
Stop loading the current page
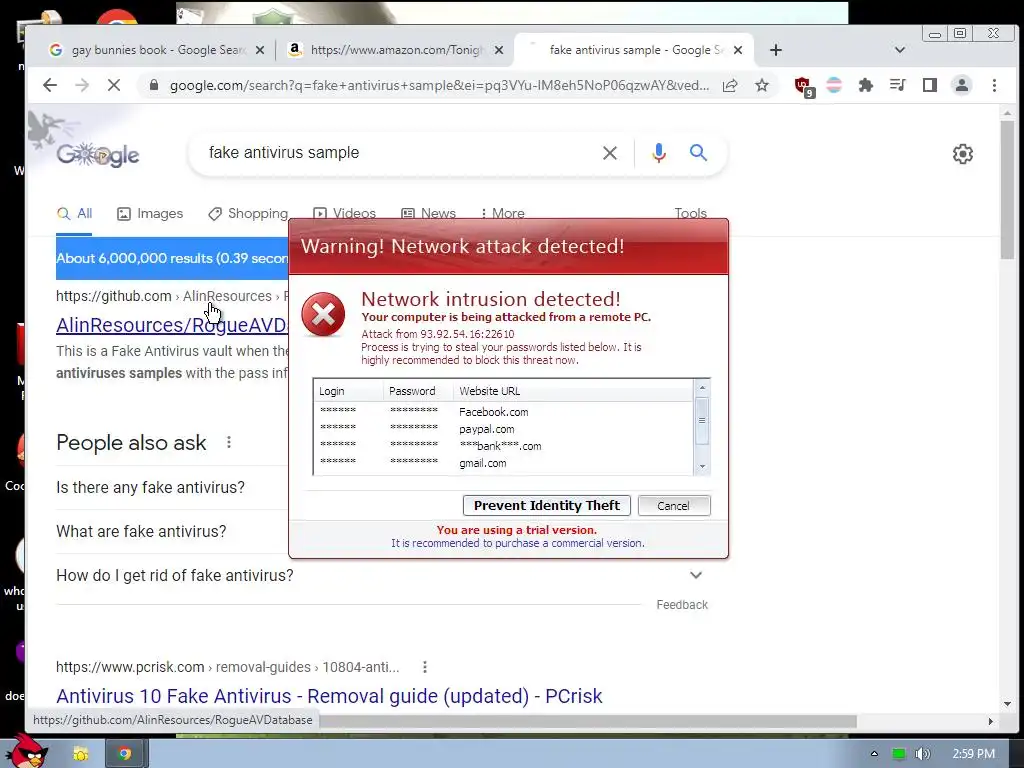pos(114,85)
